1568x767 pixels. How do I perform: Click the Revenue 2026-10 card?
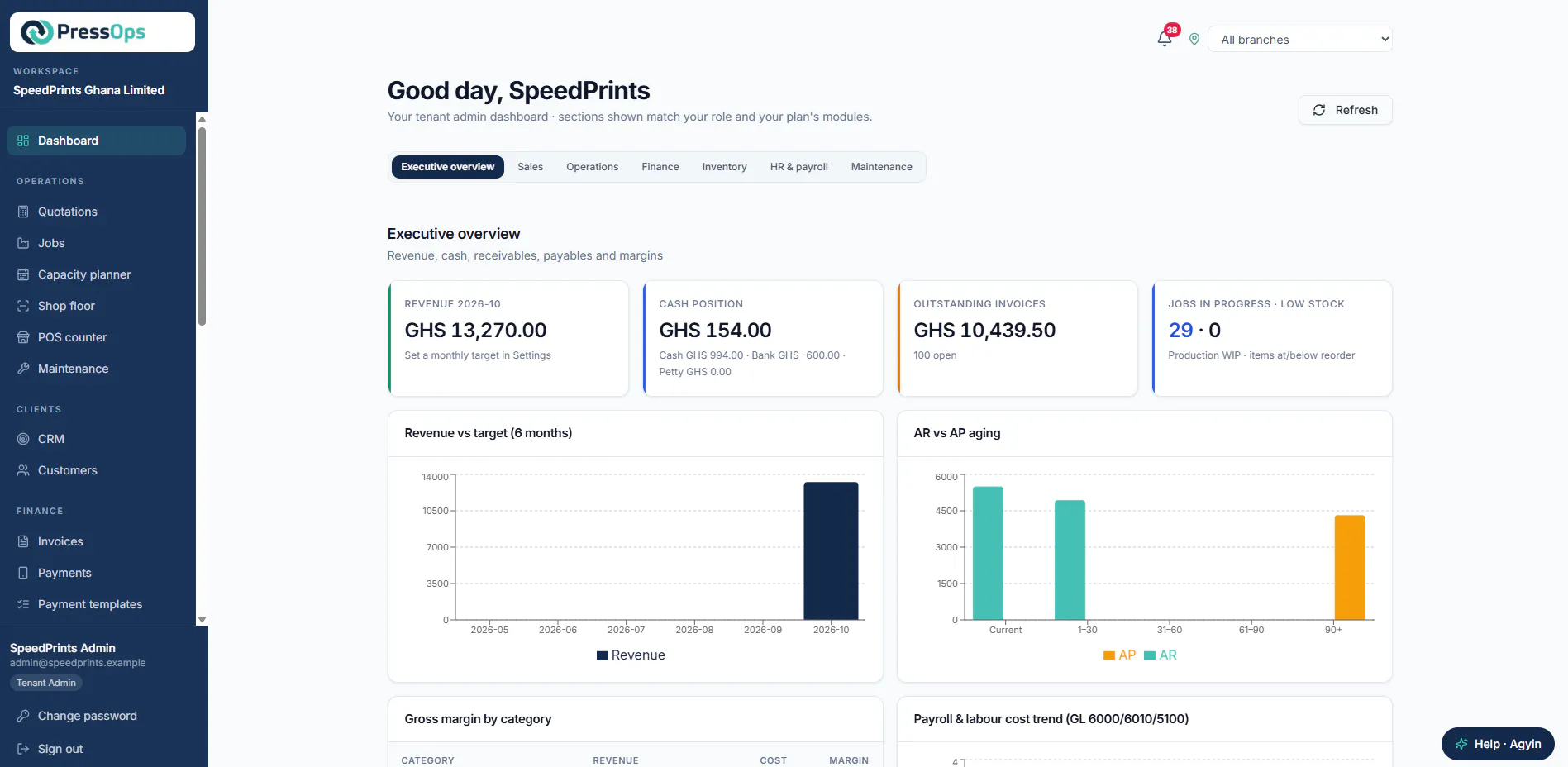pos(508,339)
